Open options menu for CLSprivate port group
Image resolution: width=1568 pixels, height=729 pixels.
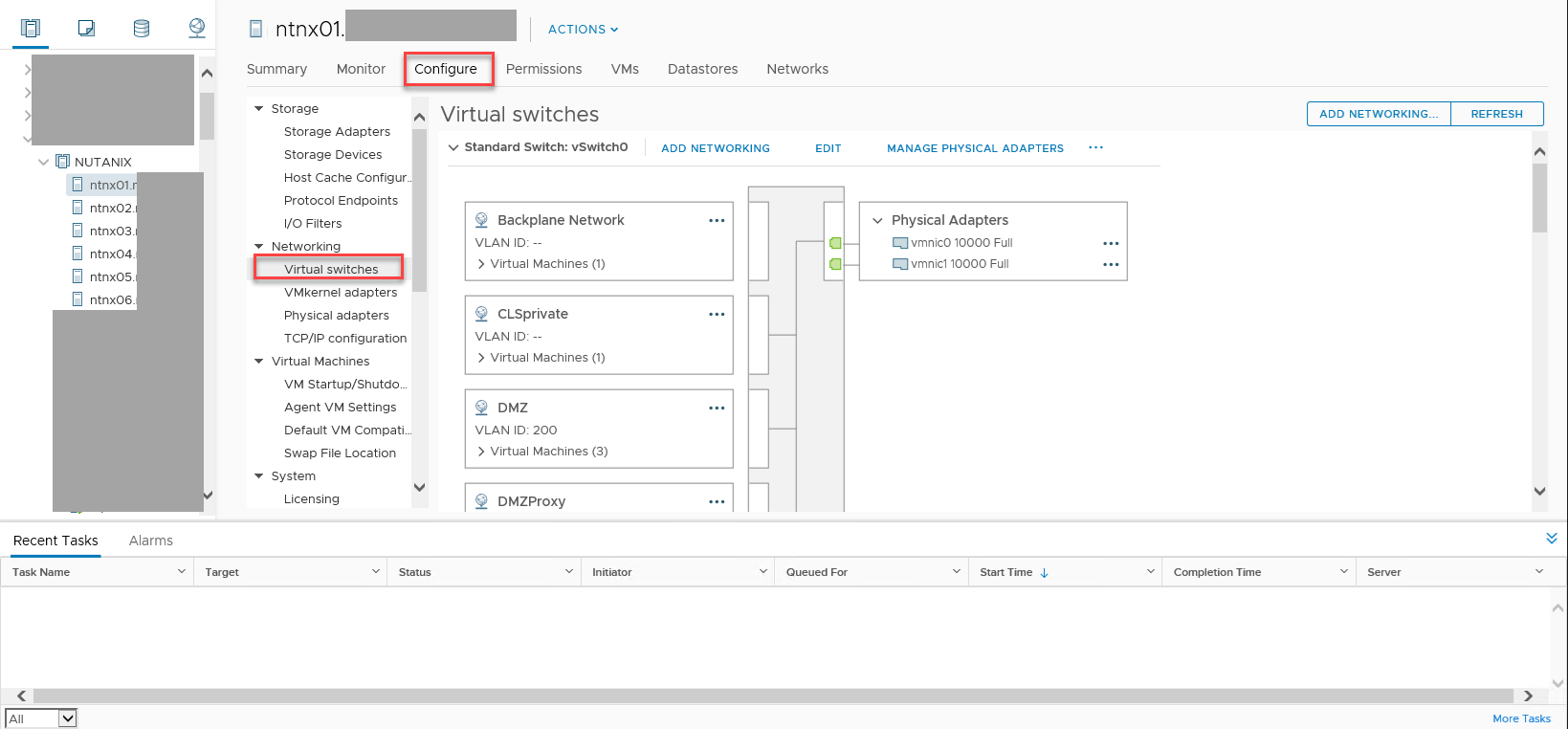(717, 314)
